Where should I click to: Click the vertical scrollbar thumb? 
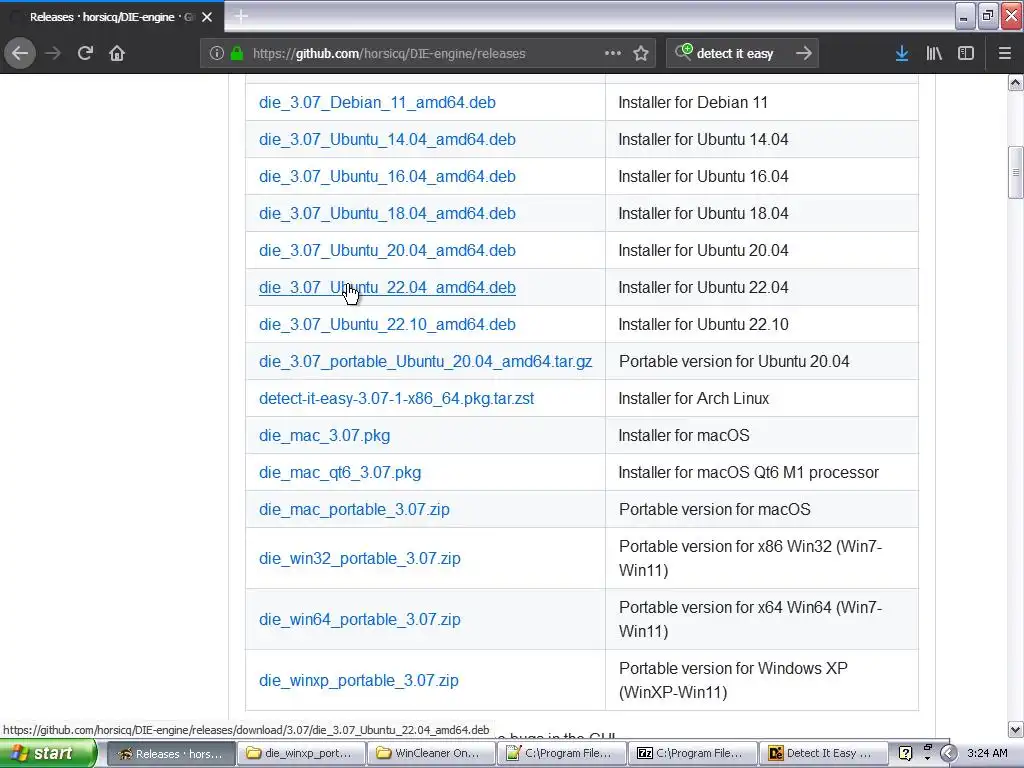coord(1016,172)
